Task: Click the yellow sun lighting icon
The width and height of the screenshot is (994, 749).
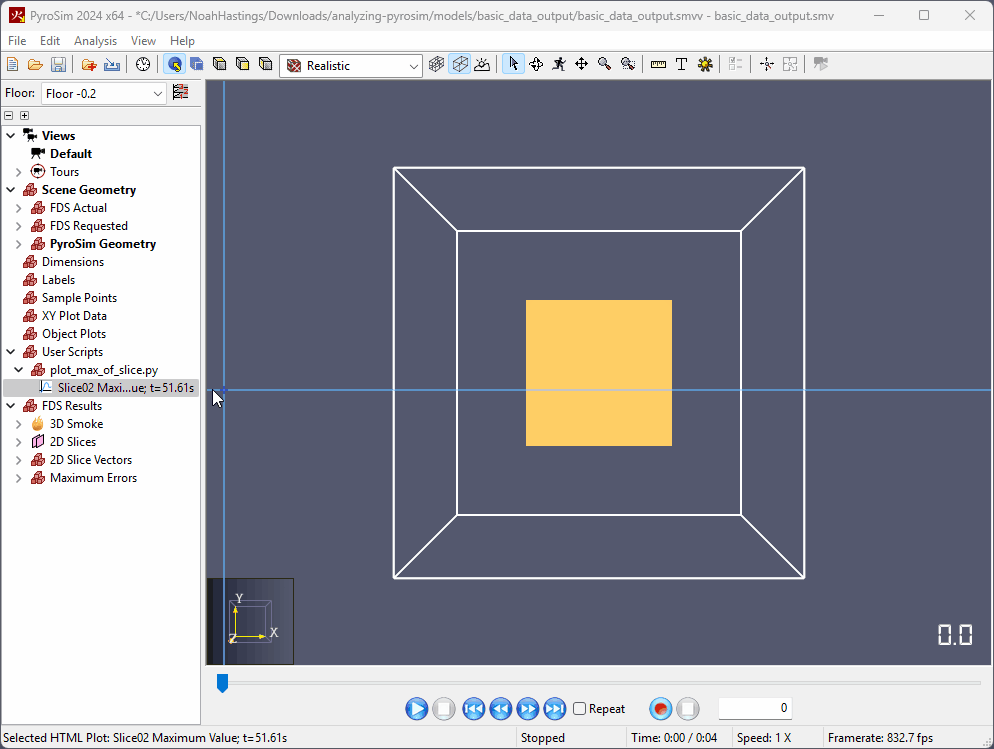Action: click(x=705, y=65)
